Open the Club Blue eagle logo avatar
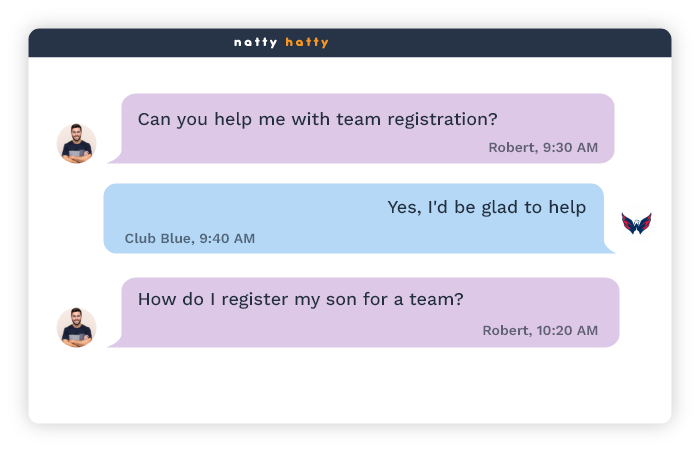The image size is (700, 452). pyautogui.click(x=636, y=223)
